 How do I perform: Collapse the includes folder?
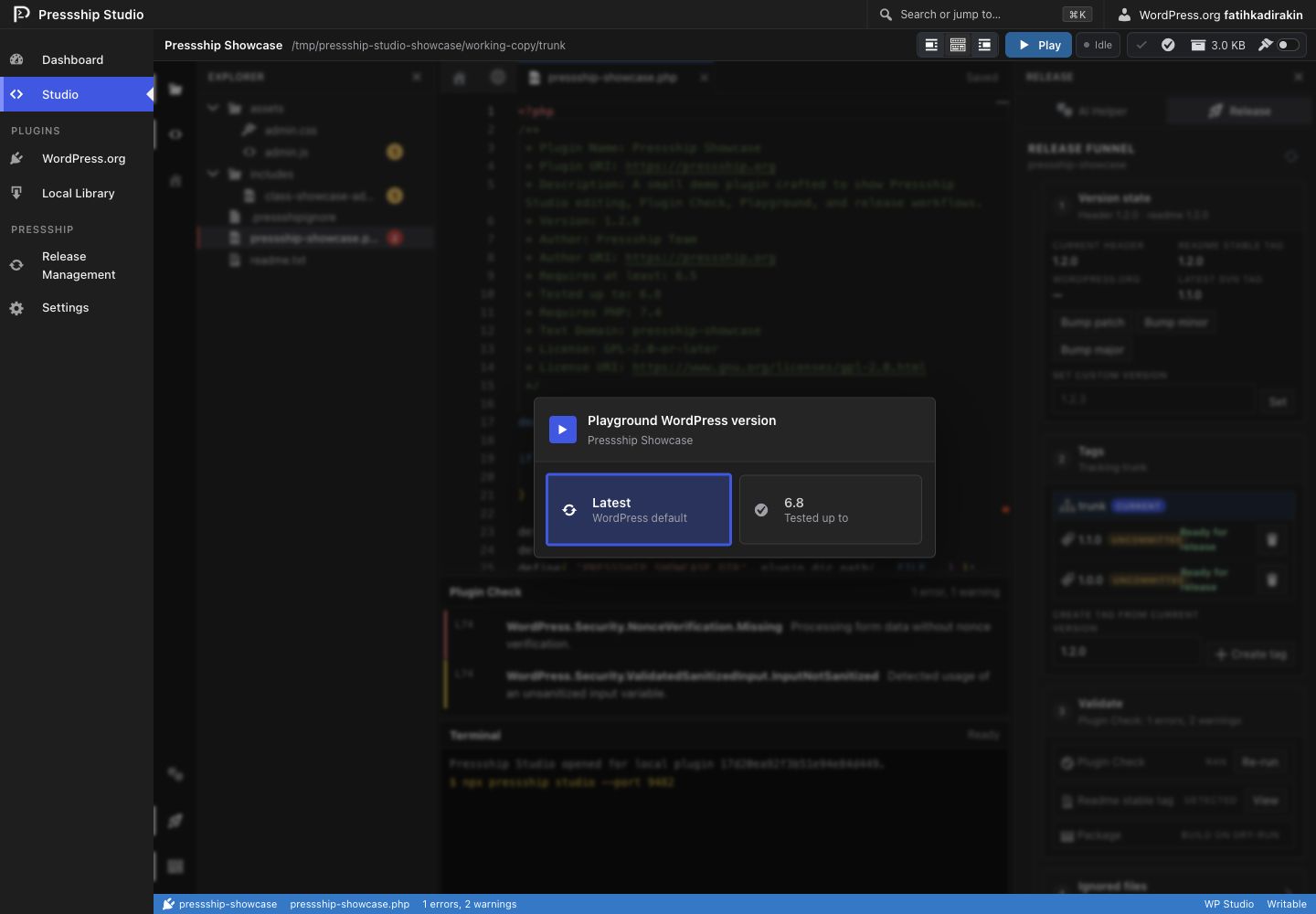point(212,174)
